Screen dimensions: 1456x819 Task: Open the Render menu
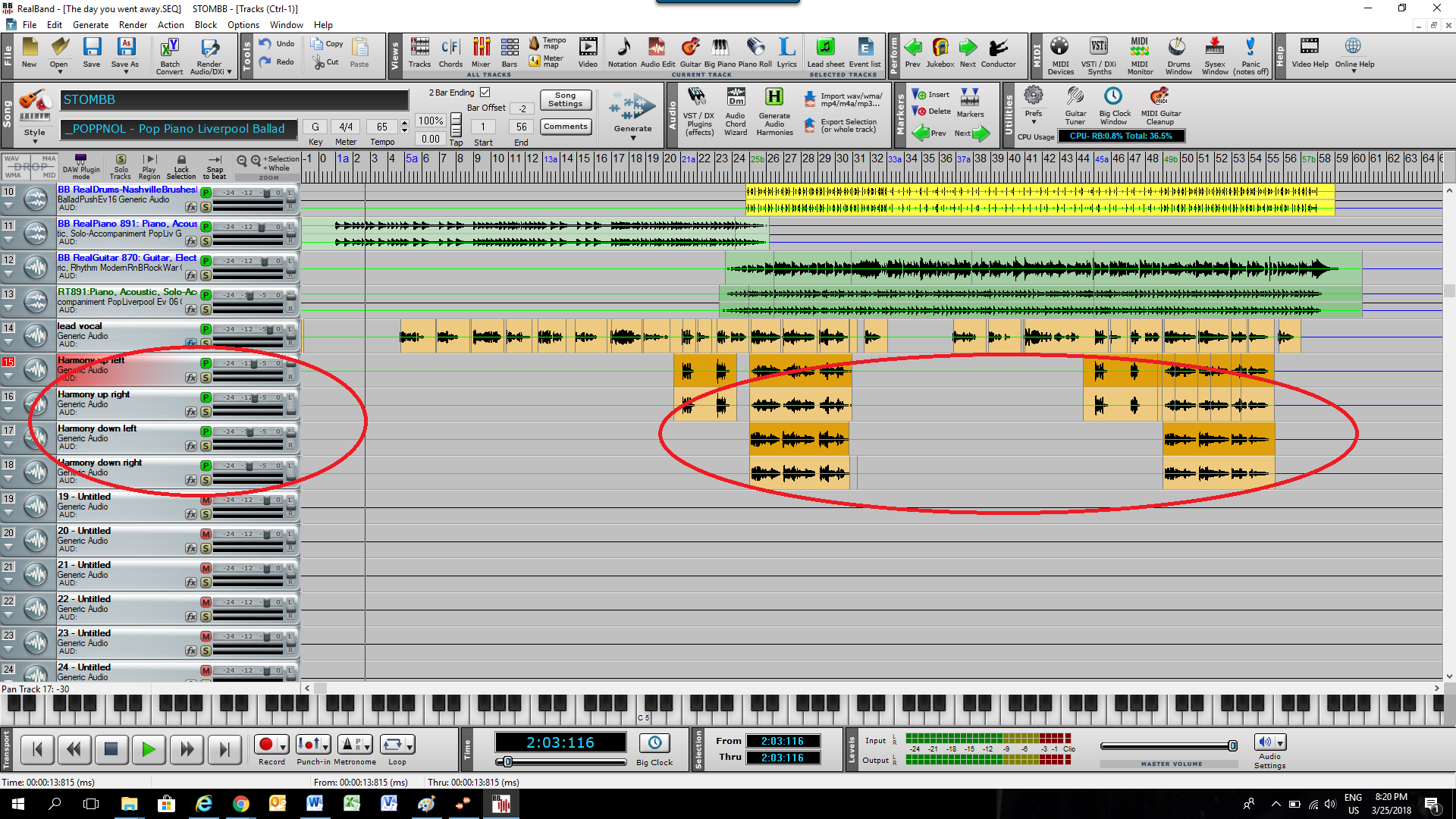pyautogui.click(x=133, y=24)
